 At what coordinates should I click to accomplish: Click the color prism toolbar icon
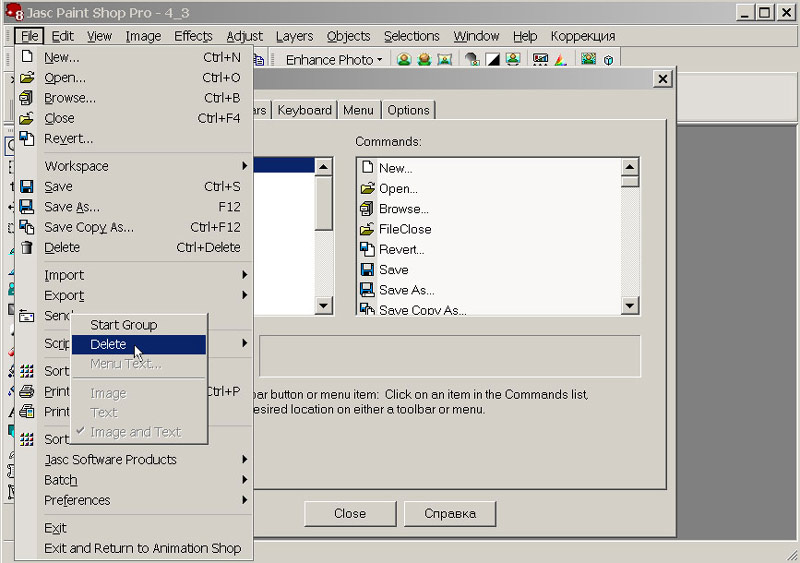560,60
